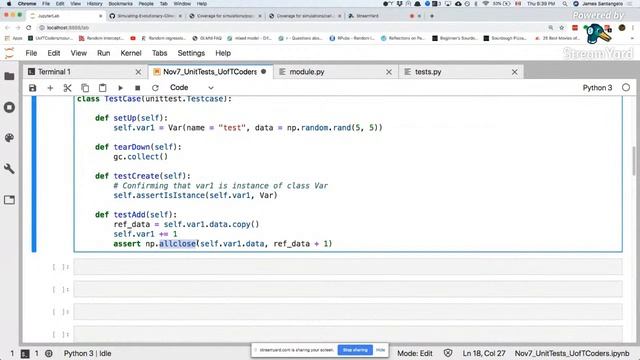Close the module.py tab
The height and width of the screenshot is (360, 640).
pyautogui.click(x=389, y=72)
